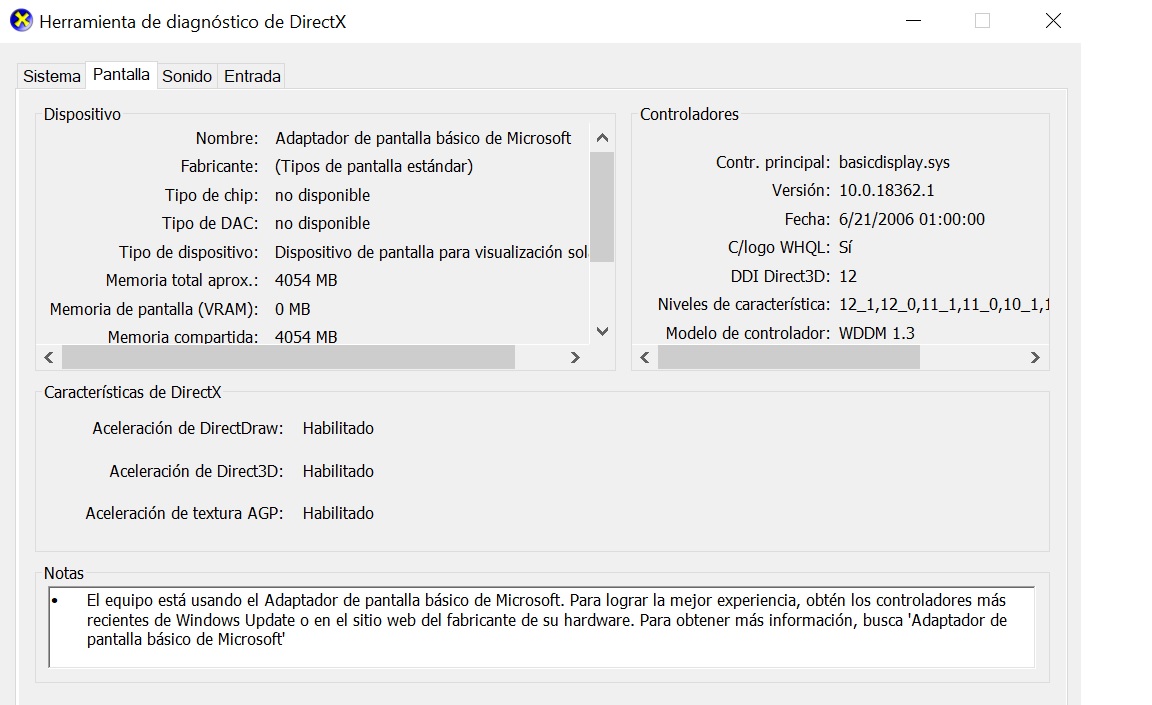Viewport: 1152px width, 705px height.
Task: Click the 'Memoria de pantalla (VRAM):' label
Action: click(154, 309)
